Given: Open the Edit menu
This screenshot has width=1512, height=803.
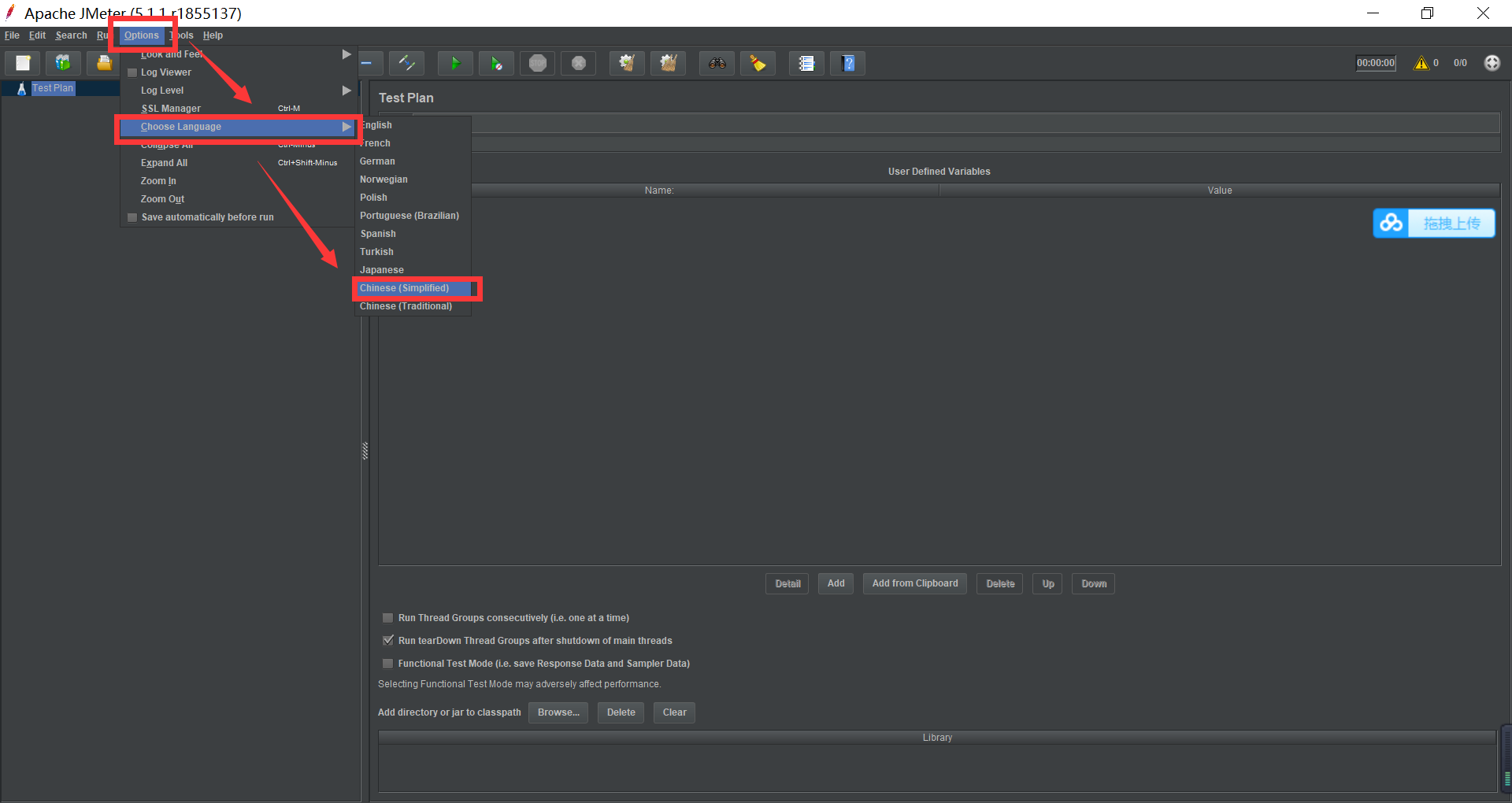Looking at the screenshot, I should 37,35.
